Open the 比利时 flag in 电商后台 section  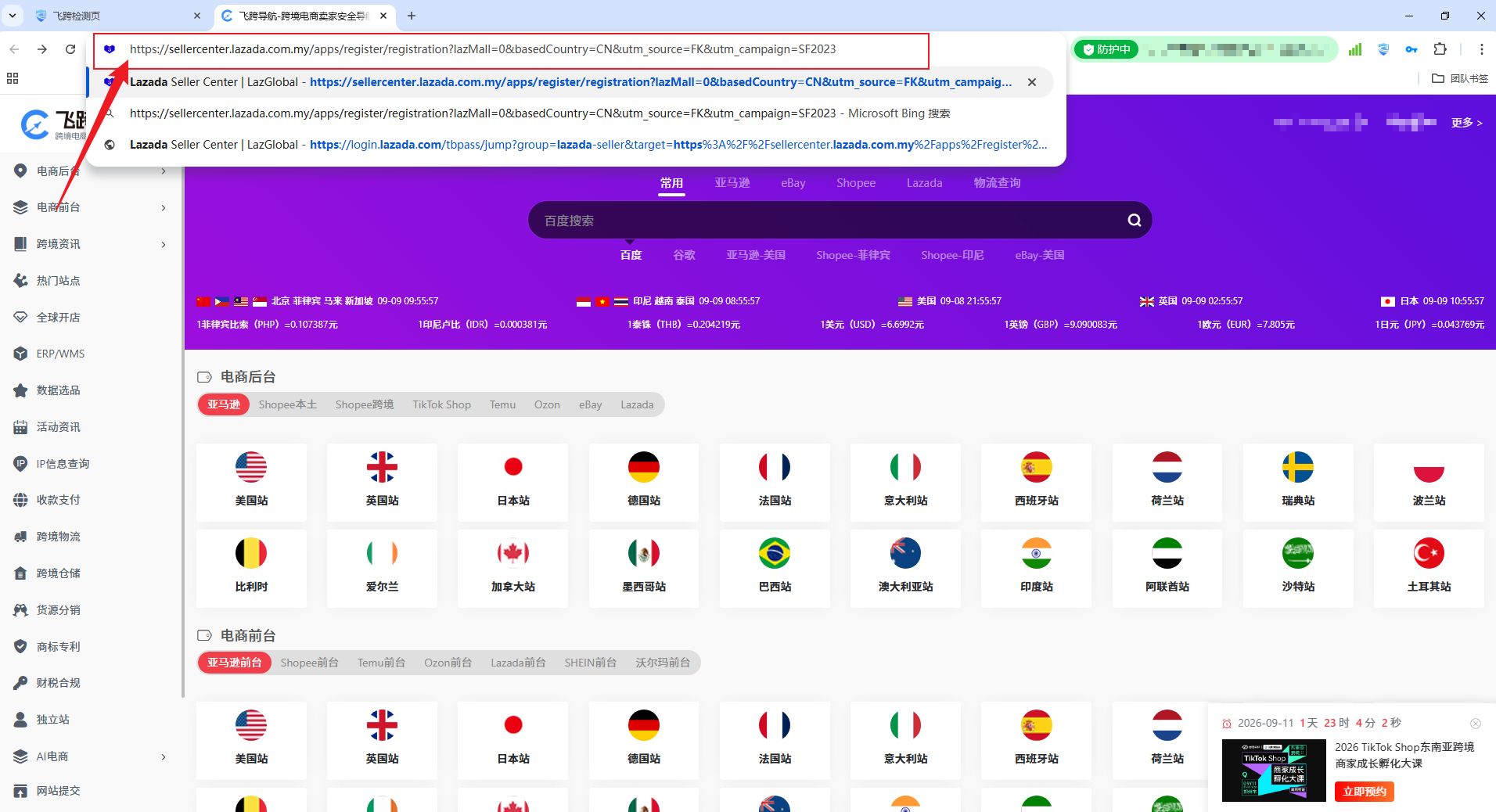(x=251, y=553)
